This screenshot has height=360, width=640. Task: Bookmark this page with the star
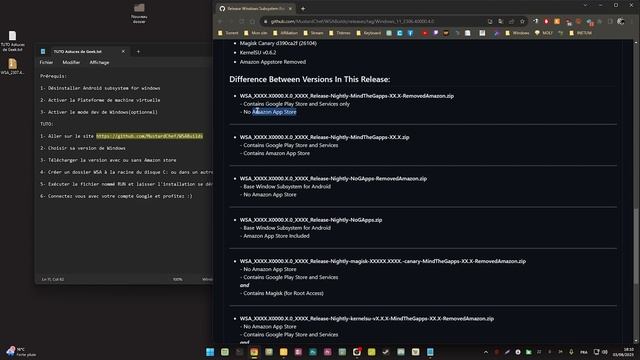(x=522, y=21)
